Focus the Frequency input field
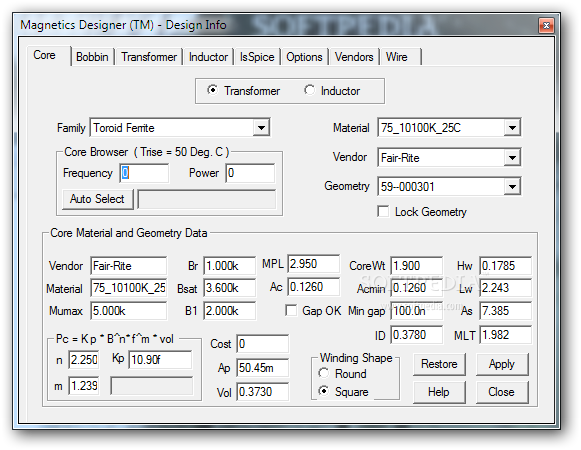This screenshot has width=581, height=450. coord(145,173)
